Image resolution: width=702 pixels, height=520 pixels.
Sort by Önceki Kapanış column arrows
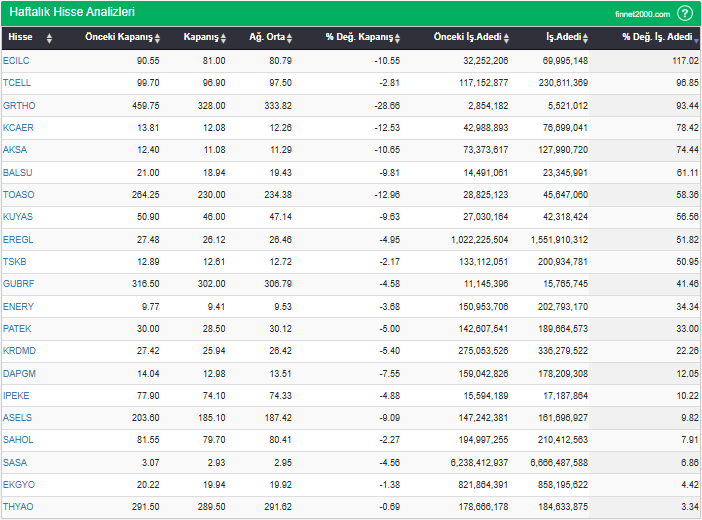pyautogui.click(x=158, y=38)
